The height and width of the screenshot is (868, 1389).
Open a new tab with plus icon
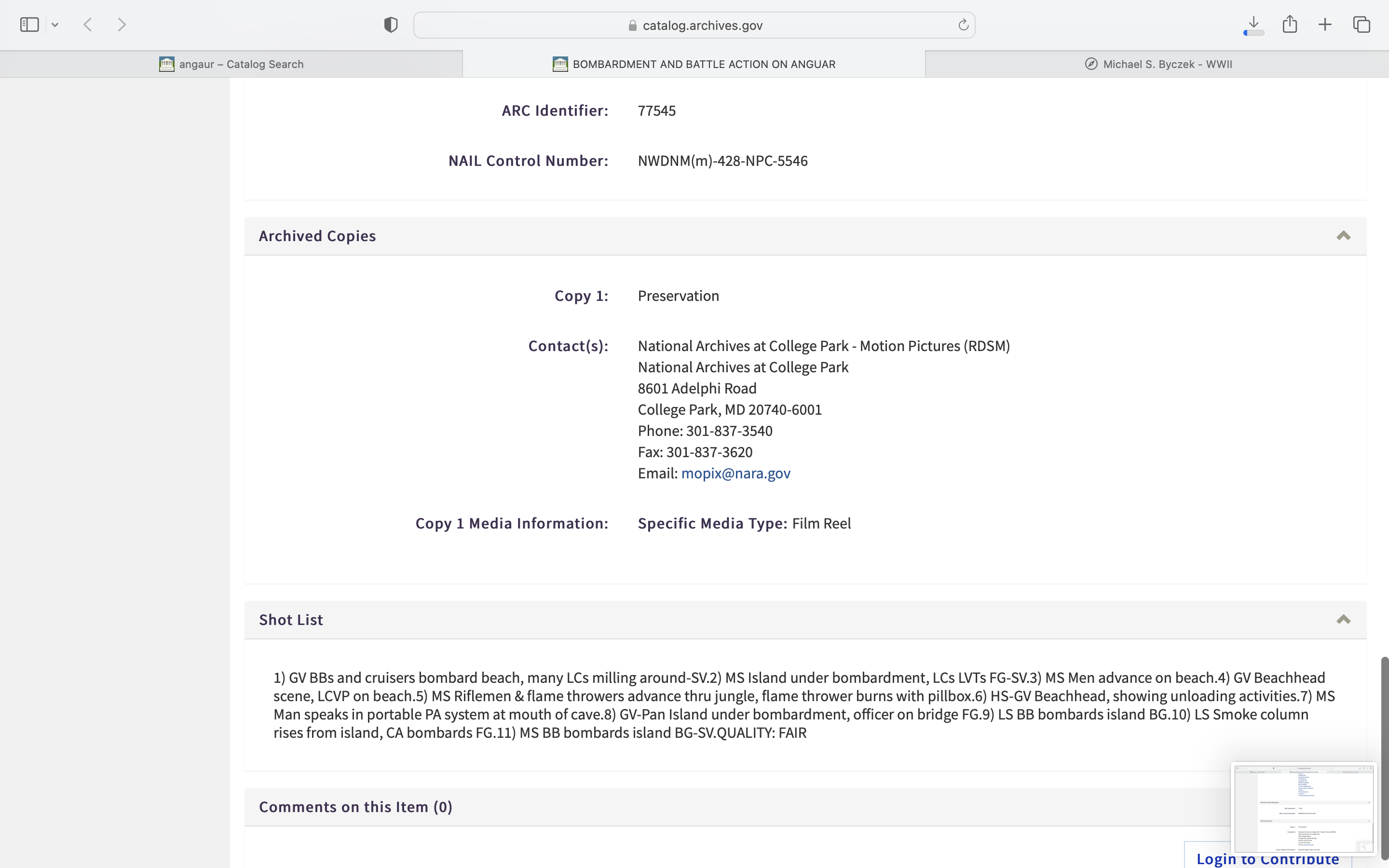(1325, 25)
